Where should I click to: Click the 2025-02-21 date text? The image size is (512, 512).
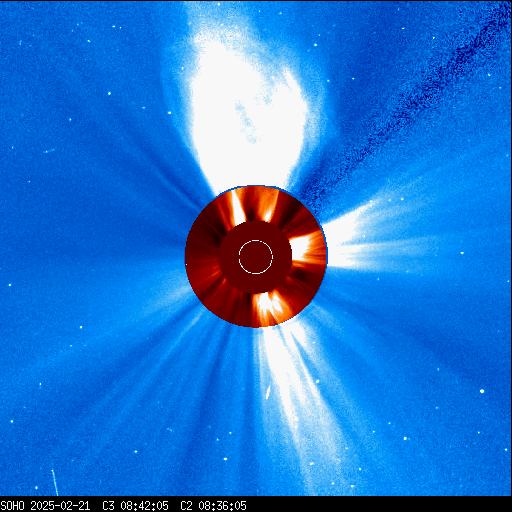[60, 506]
